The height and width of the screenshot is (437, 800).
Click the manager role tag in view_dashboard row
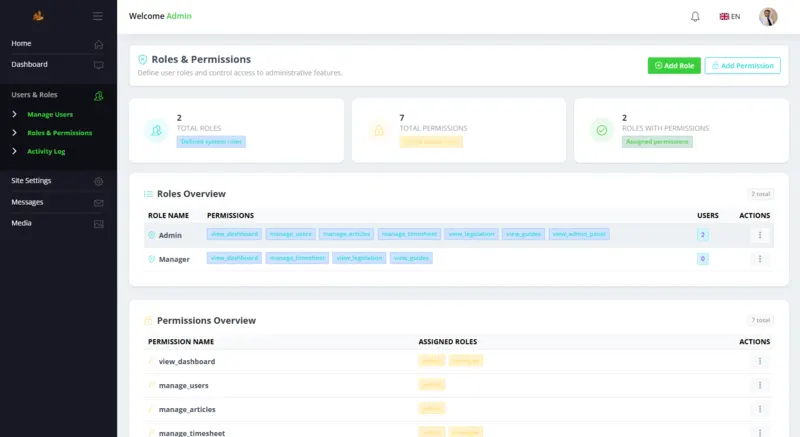point(466,361)
